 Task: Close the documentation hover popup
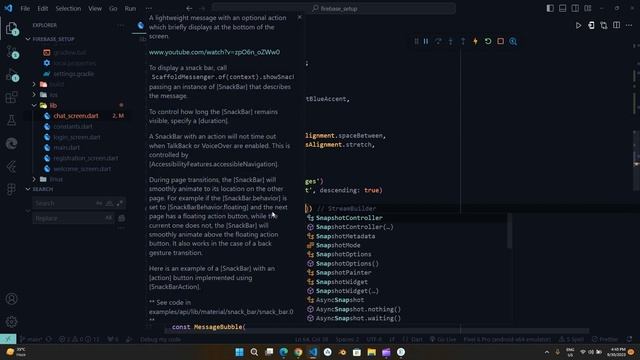pyautogui.click(x=300, y=18)
